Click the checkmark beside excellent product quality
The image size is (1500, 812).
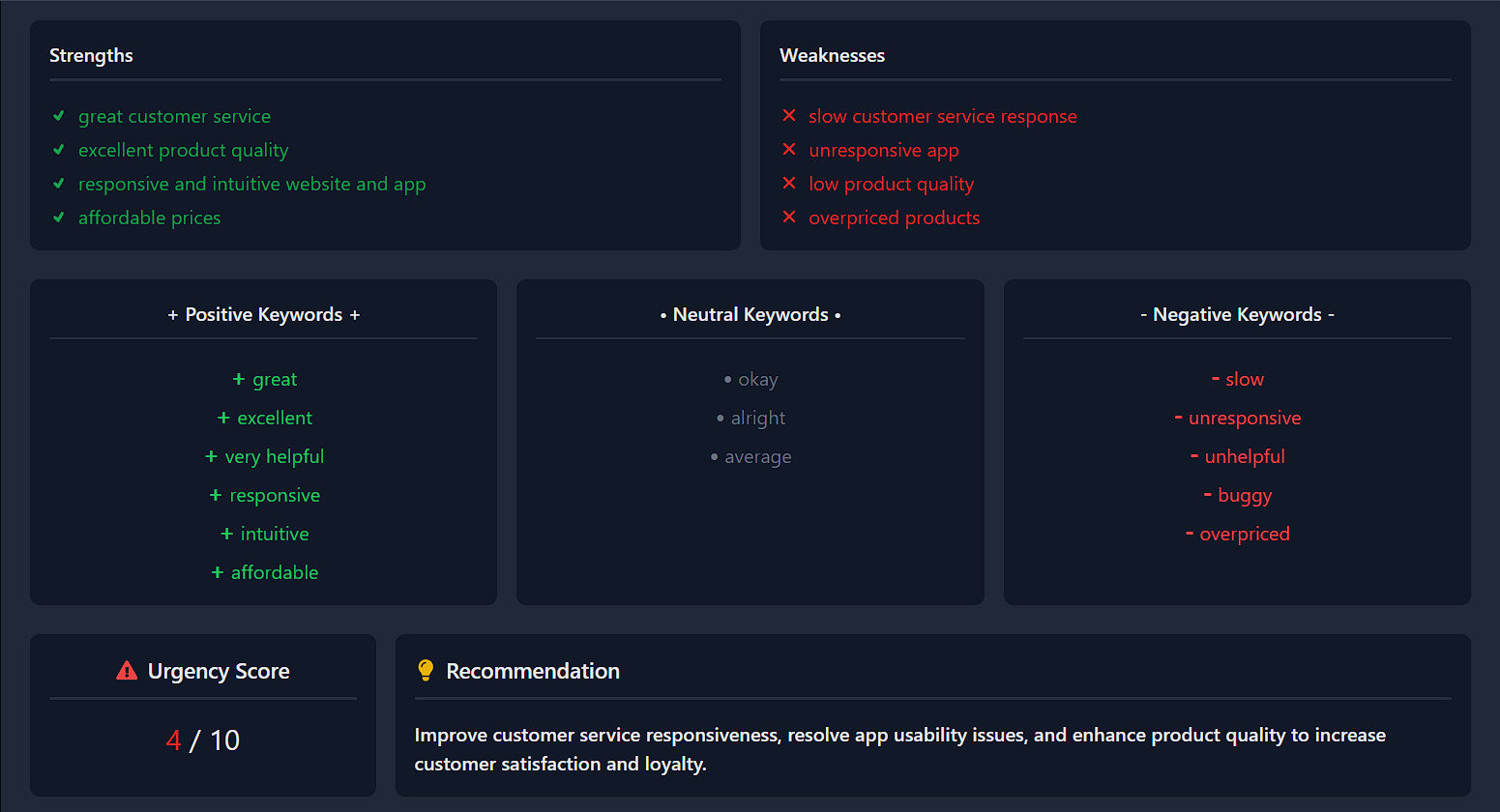coord(59,150)
